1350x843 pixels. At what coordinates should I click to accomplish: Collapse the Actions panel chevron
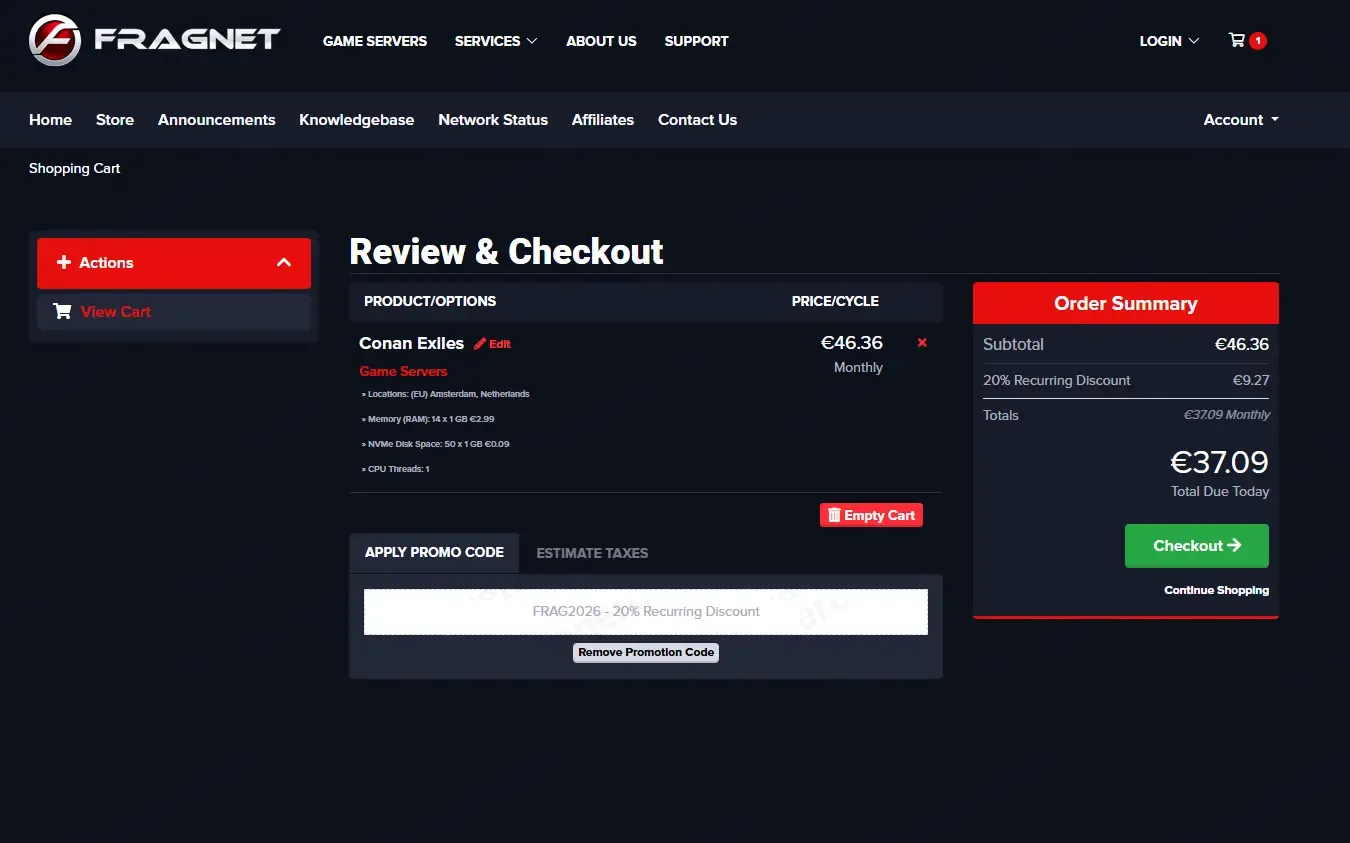(x=284, y=263)
